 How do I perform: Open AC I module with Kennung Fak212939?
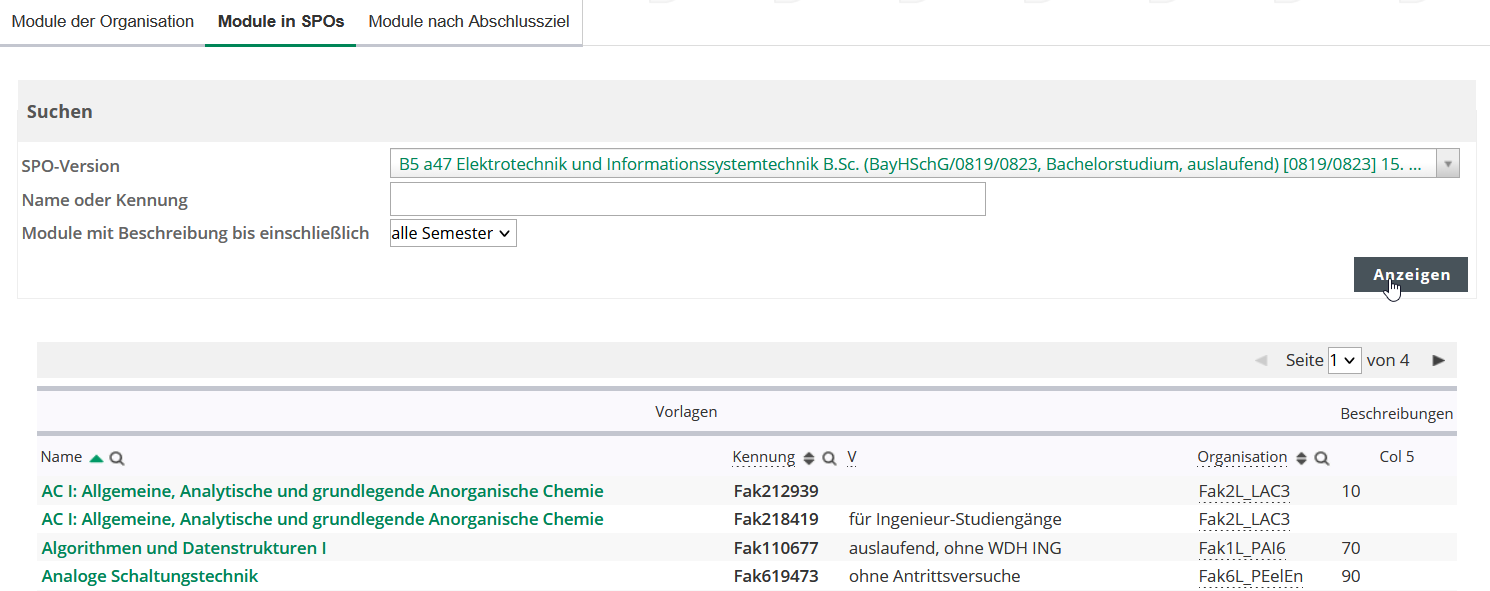pos(322,491)
